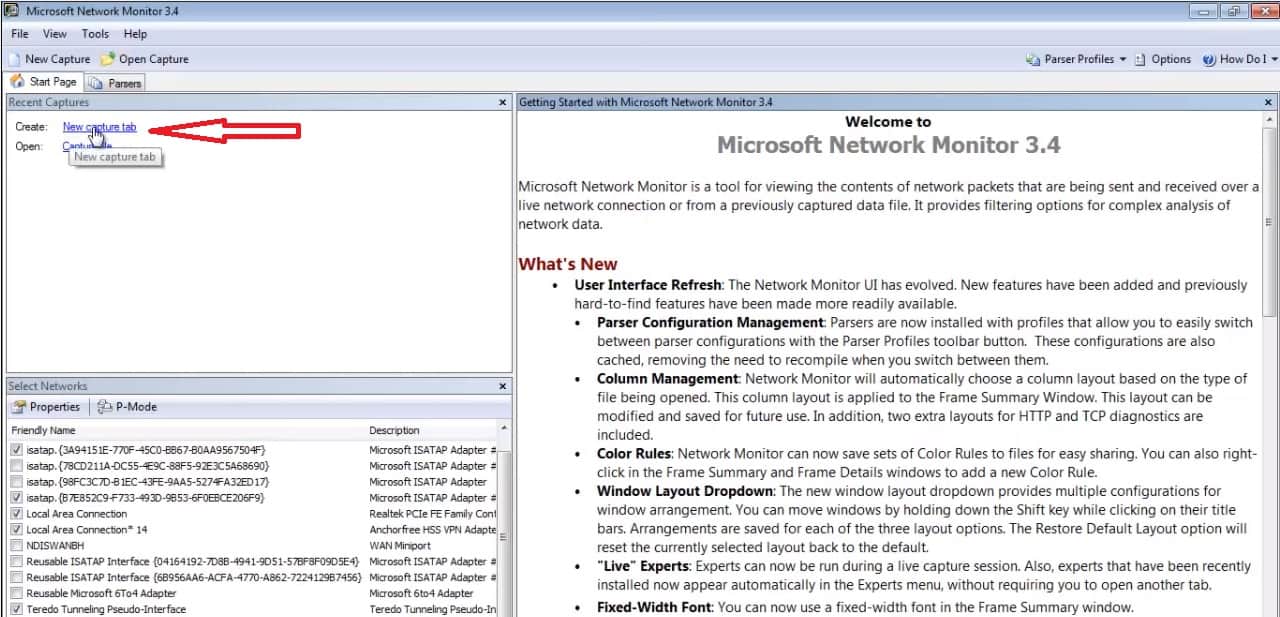
Task: Click the Window Layout Dropdown bullet heading
Action: tap(685, 491)
